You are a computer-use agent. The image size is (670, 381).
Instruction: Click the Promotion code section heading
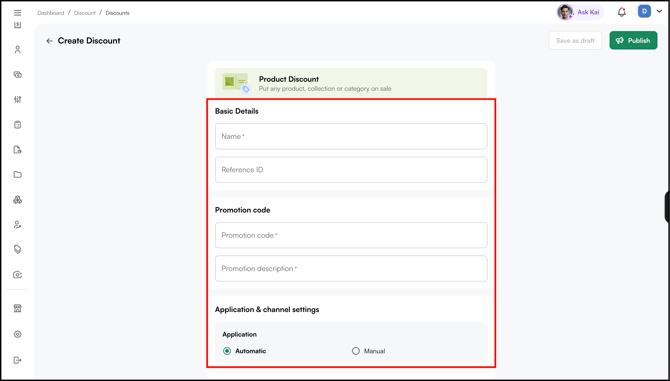(x=242, y=210)
